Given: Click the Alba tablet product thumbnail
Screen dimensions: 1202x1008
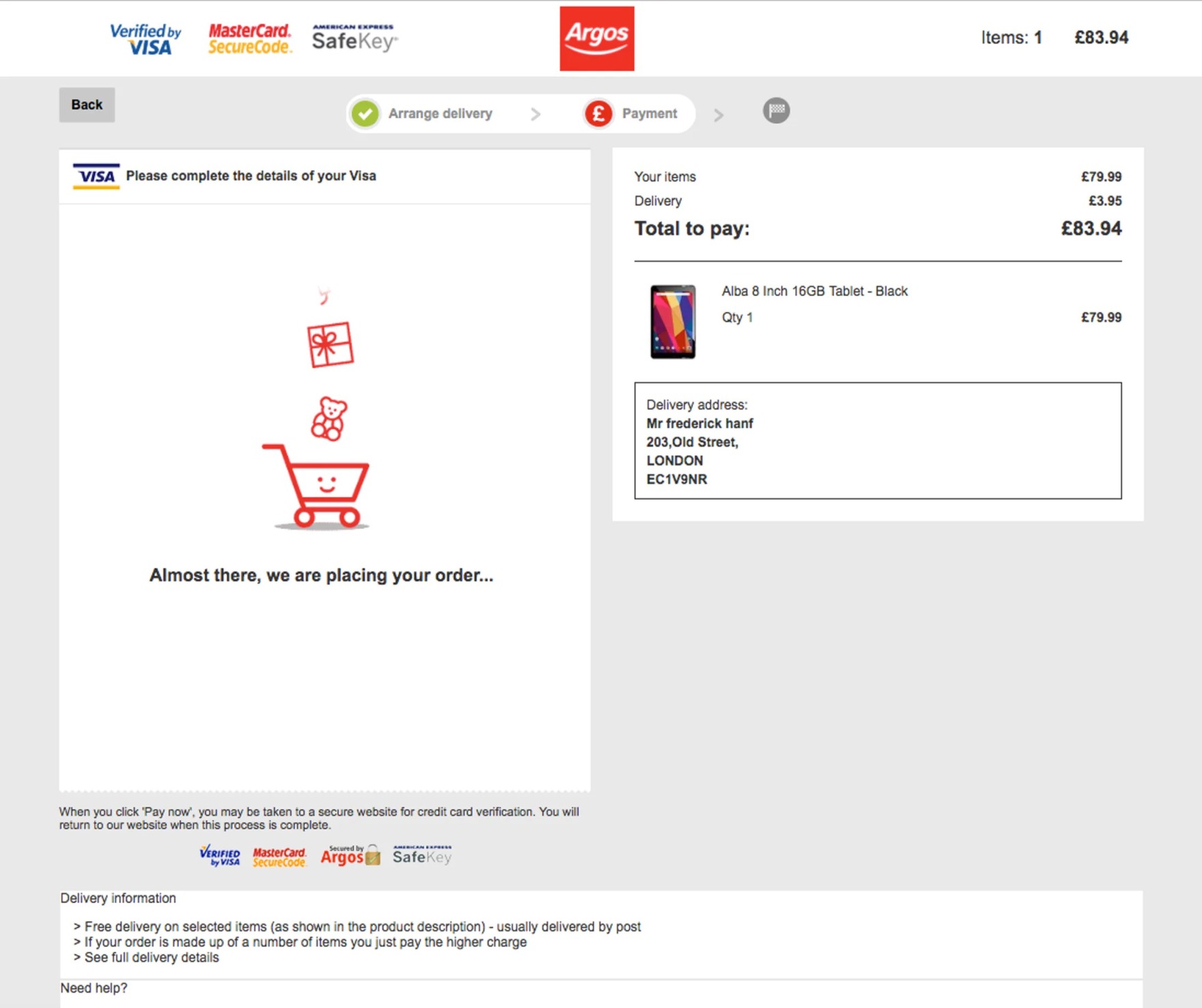Looking at the screenshot, I should coord(673,322).
